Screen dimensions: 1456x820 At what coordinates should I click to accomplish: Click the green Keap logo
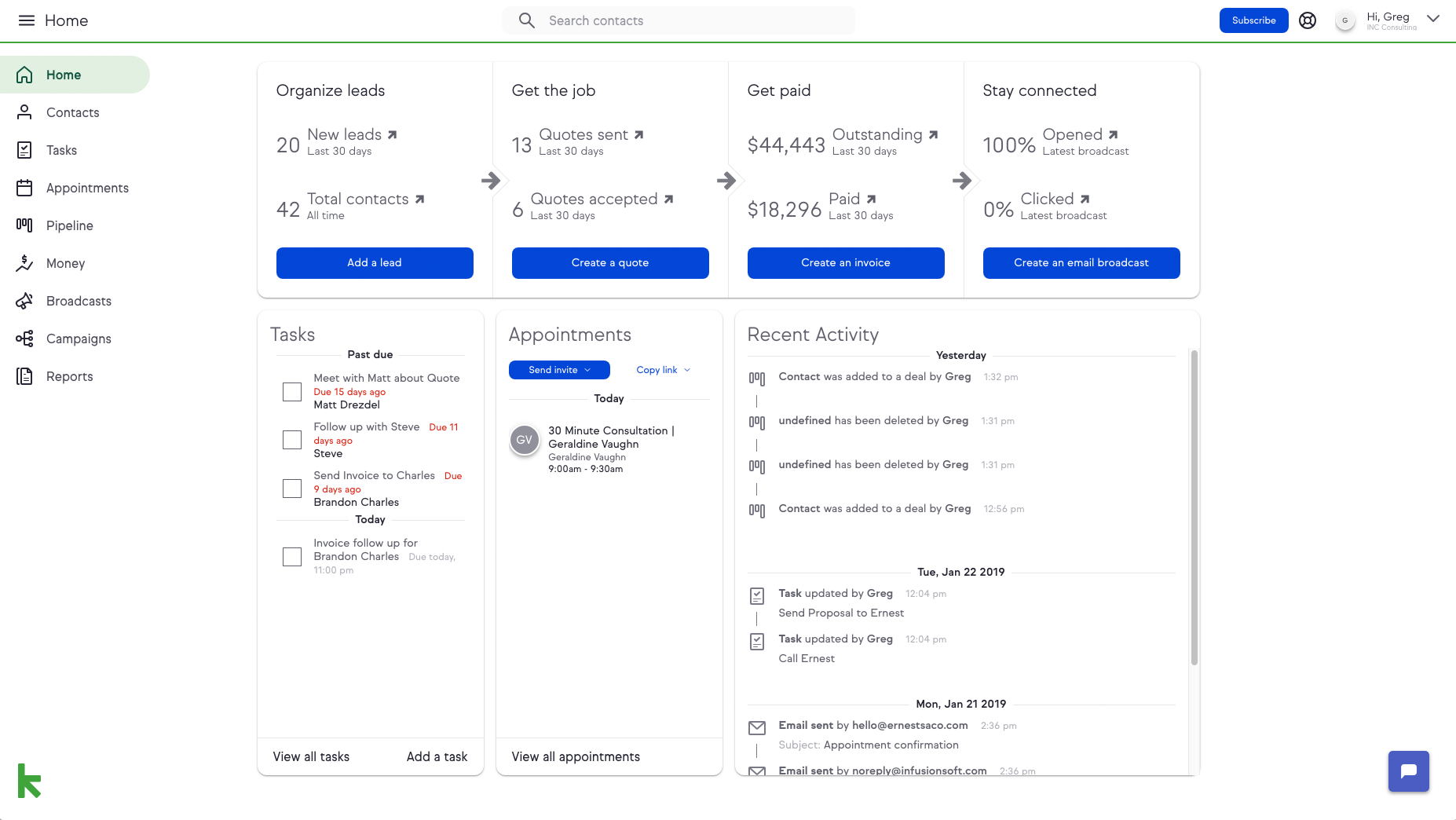coord(29,781)
